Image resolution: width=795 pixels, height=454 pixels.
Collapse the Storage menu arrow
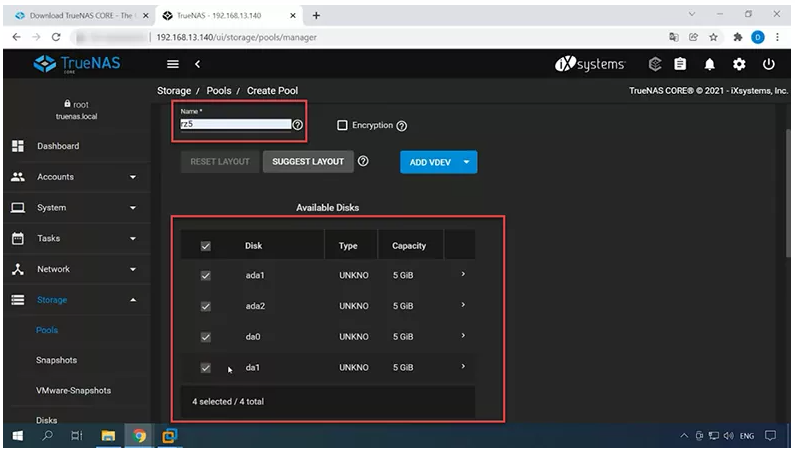point(133,300)
